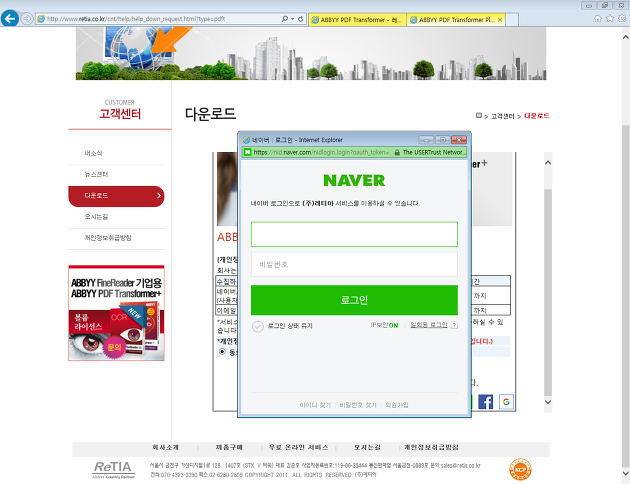Viewport: 630px width, 484px height.
Task: Open footer 회사소개 link
Action: (165, 447)
